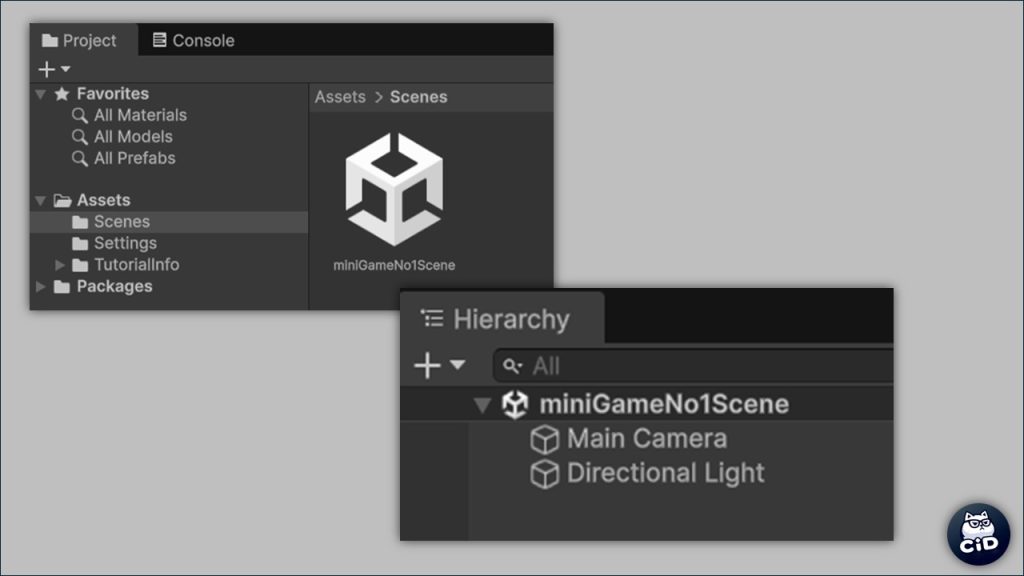Image resolution: width=1024 pixels, height=576 pixels.
Task: Expand the Packages folder
Action: click(40, 287)
